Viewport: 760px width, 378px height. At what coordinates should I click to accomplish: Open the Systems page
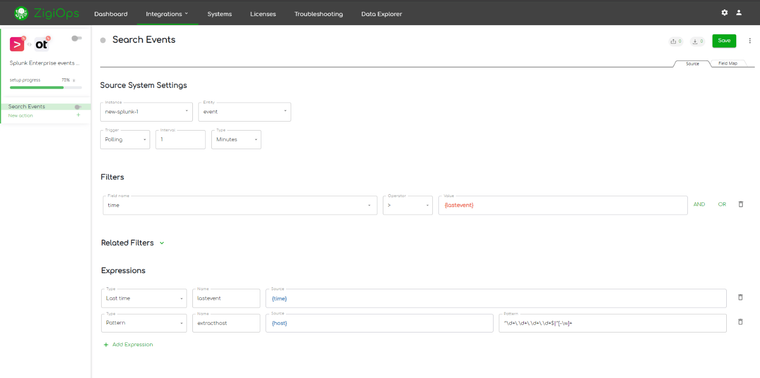pos(220,14)
